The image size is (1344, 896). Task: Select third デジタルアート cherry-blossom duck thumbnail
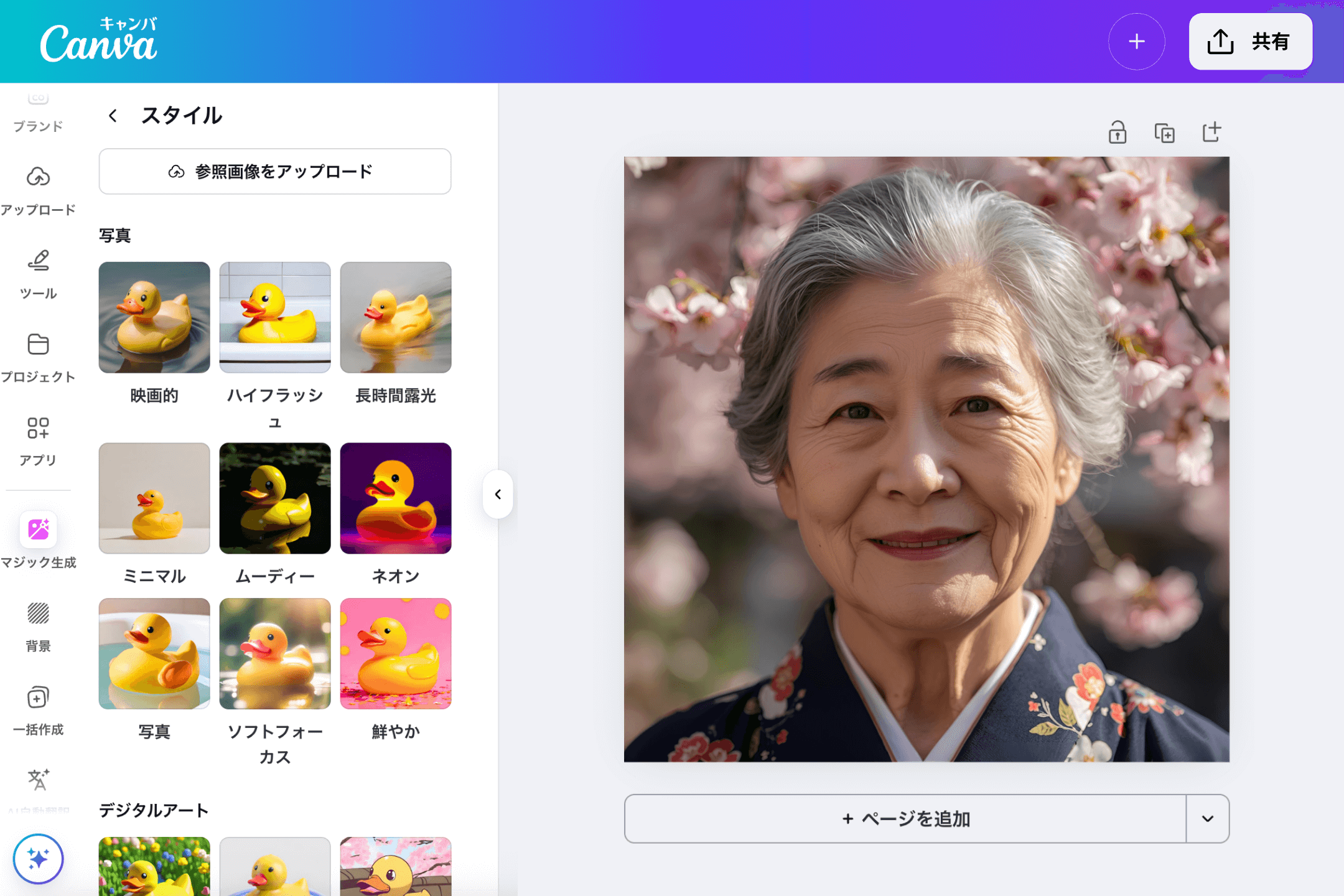pyautogui.click(x=396, y=867)
